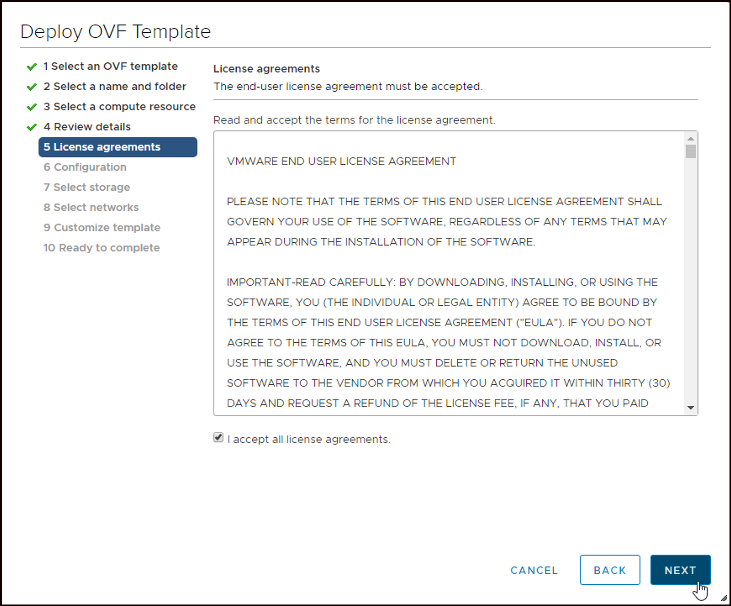This screenshot has width=731, height=606.
Task: Click green checkmark beside Select an OVF template
Action: pos(32,67)
